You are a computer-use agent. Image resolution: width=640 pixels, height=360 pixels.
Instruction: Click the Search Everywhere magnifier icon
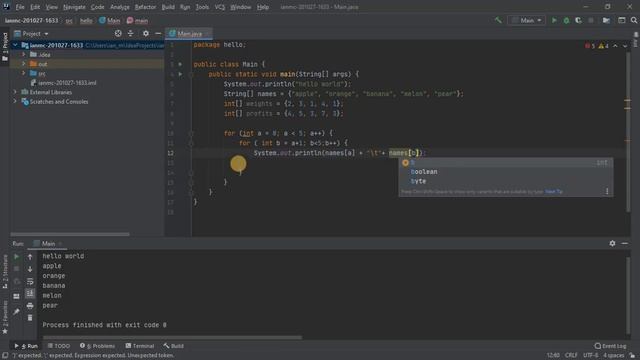(x=634, y=20)
